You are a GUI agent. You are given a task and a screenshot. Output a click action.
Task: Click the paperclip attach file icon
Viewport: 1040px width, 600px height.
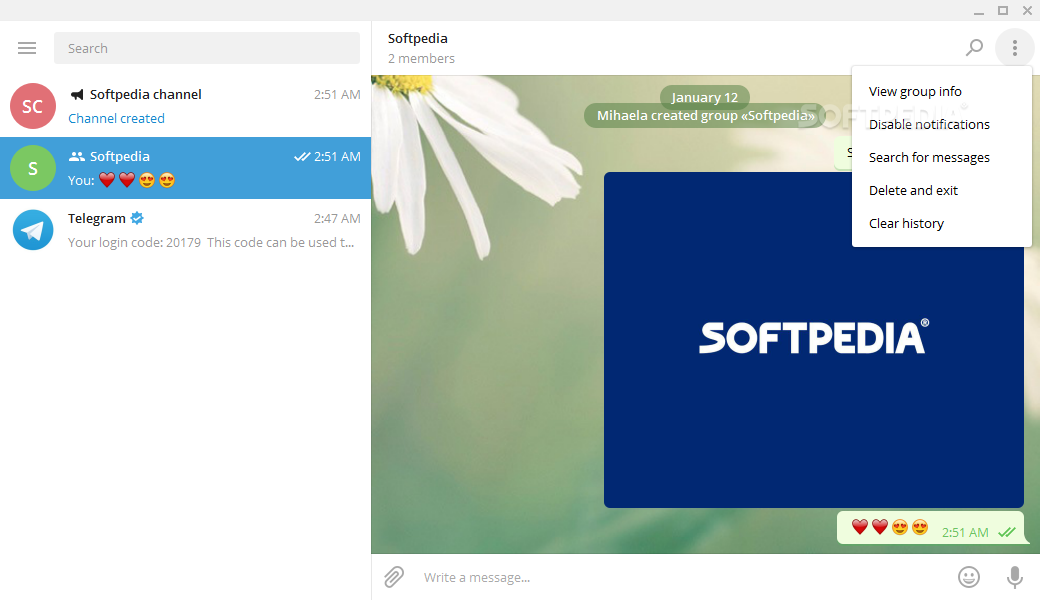click(394, 577)
